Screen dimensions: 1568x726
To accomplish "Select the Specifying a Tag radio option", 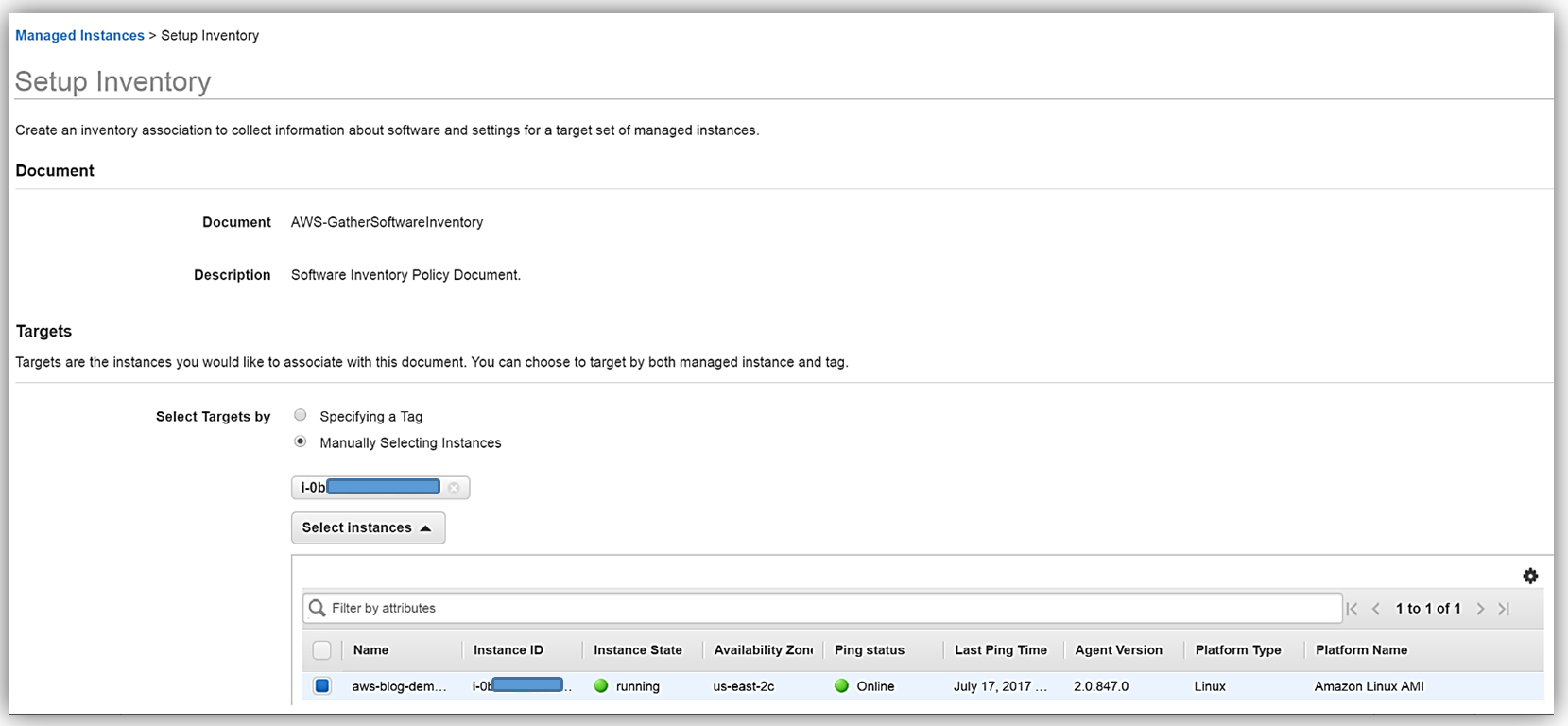I will pyautogui.click(x=301, y=415).
